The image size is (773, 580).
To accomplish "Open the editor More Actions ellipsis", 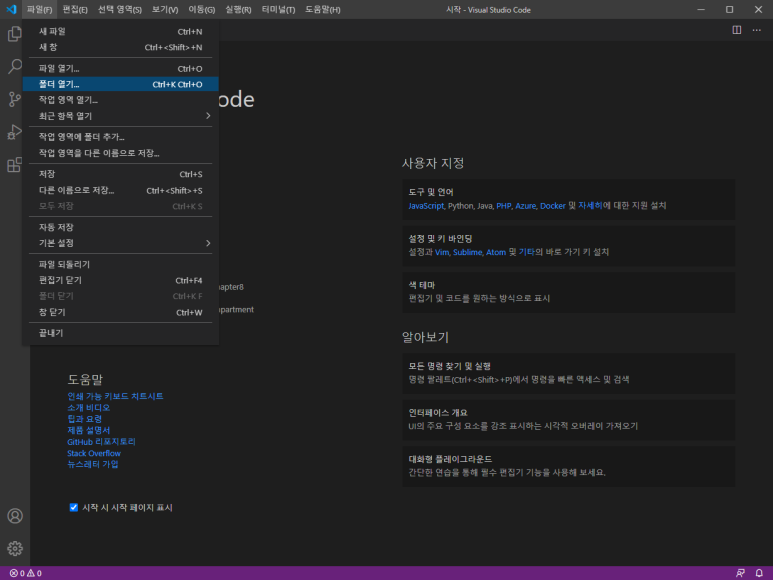I will click(x=756, y=30).
